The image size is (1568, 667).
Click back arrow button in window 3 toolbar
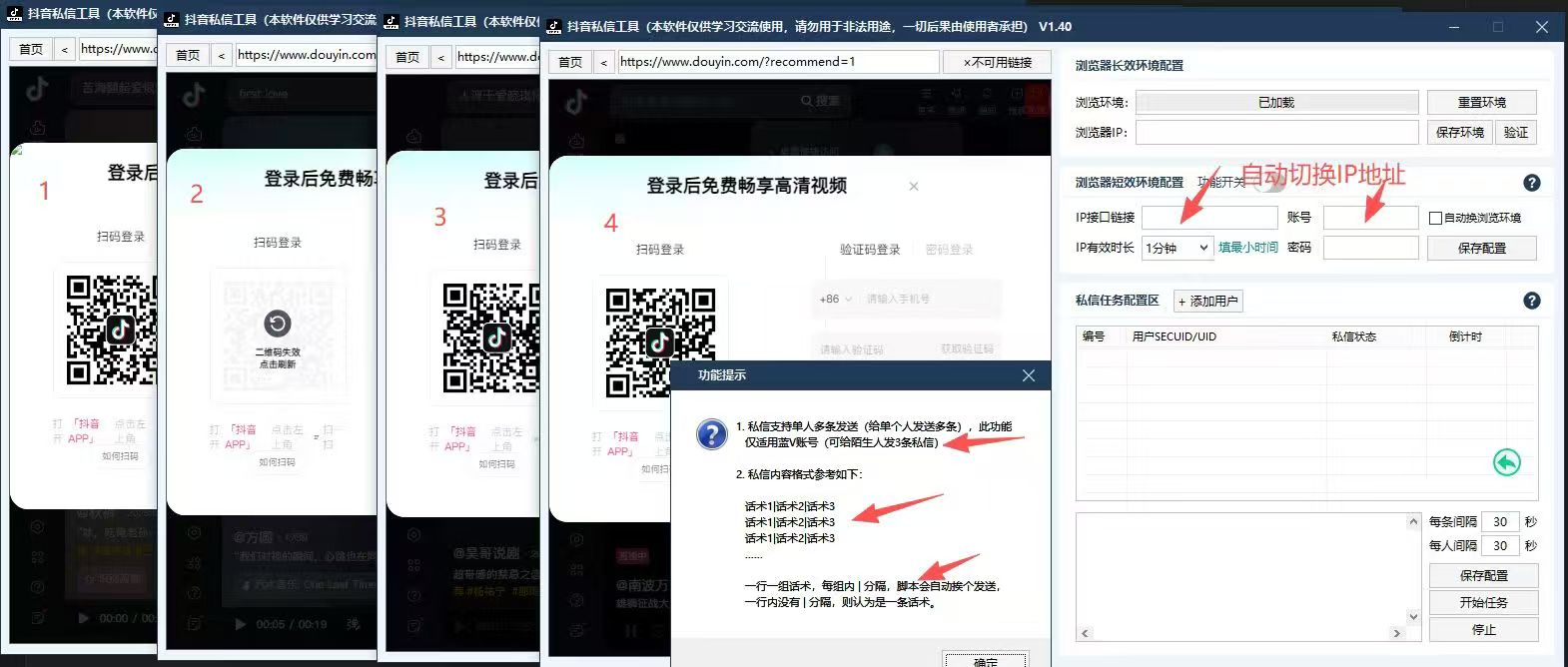[440, 57]
